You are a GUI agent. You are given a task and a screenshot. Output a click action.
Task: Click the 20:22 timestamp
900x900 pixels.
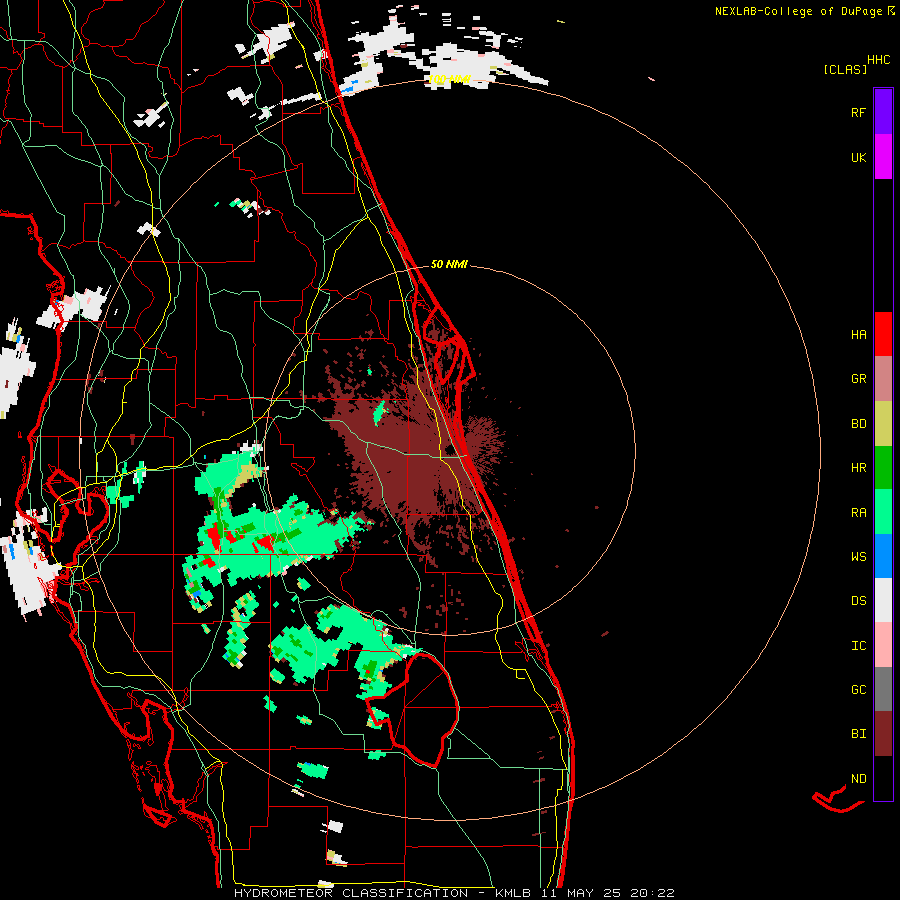click(652, 893)
